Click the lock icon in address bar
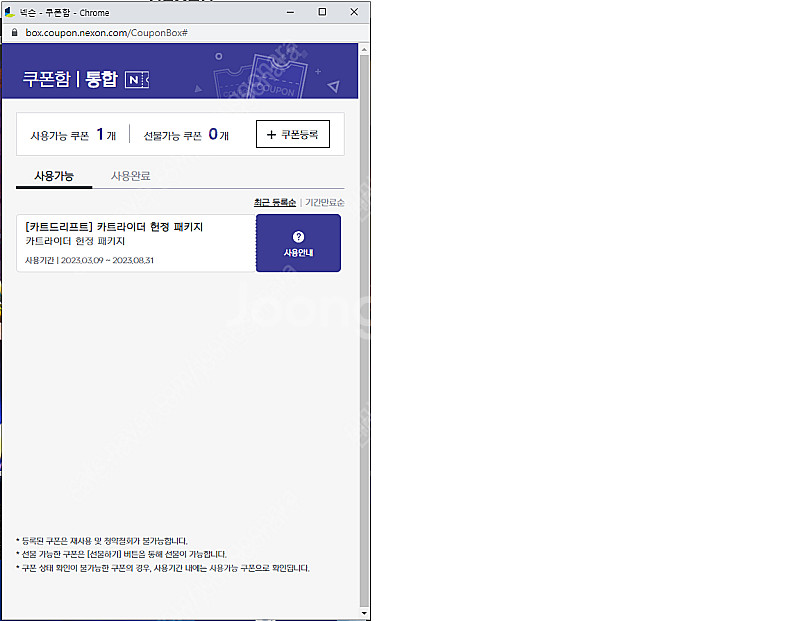The height and width of the screenshot is (621, 800). (x=14, y=32)
